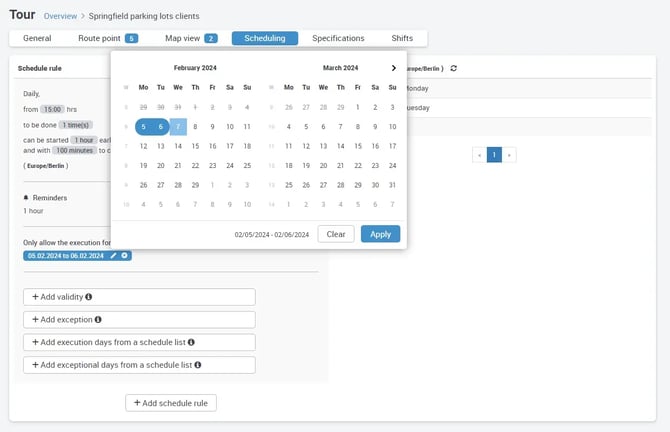Follow the Overview breadcrumb link
Viewport: 670px width, 432px height.
pyautogui.click(x=60, y=16)
